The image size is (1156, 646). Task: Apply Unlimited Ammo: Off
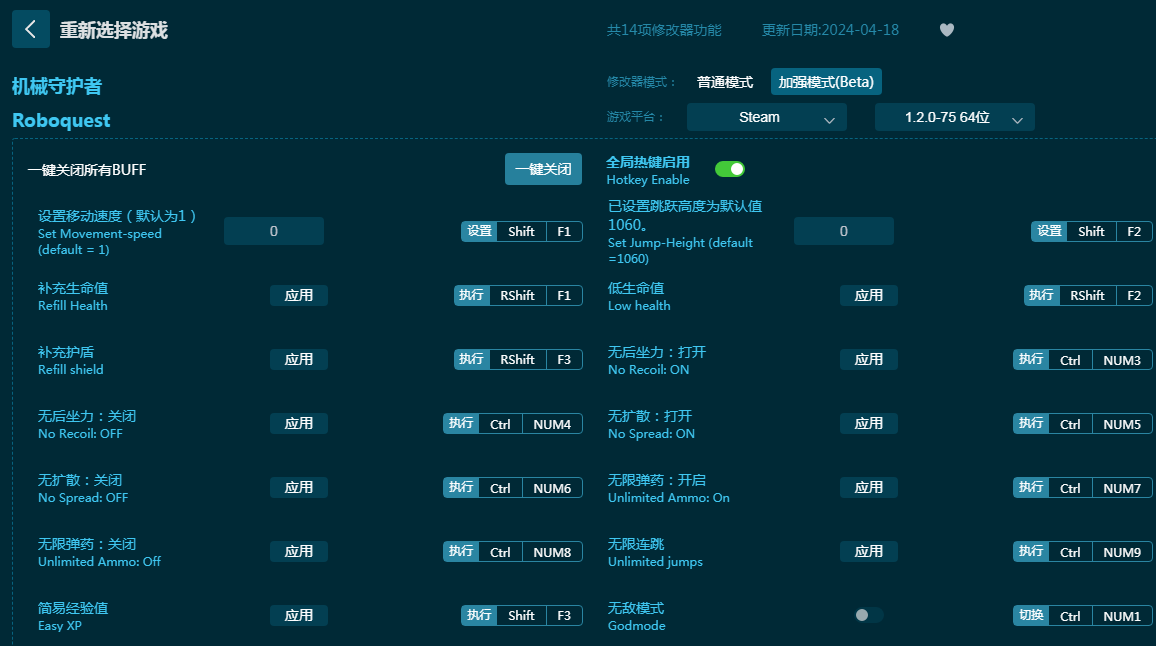coord(299,552)
